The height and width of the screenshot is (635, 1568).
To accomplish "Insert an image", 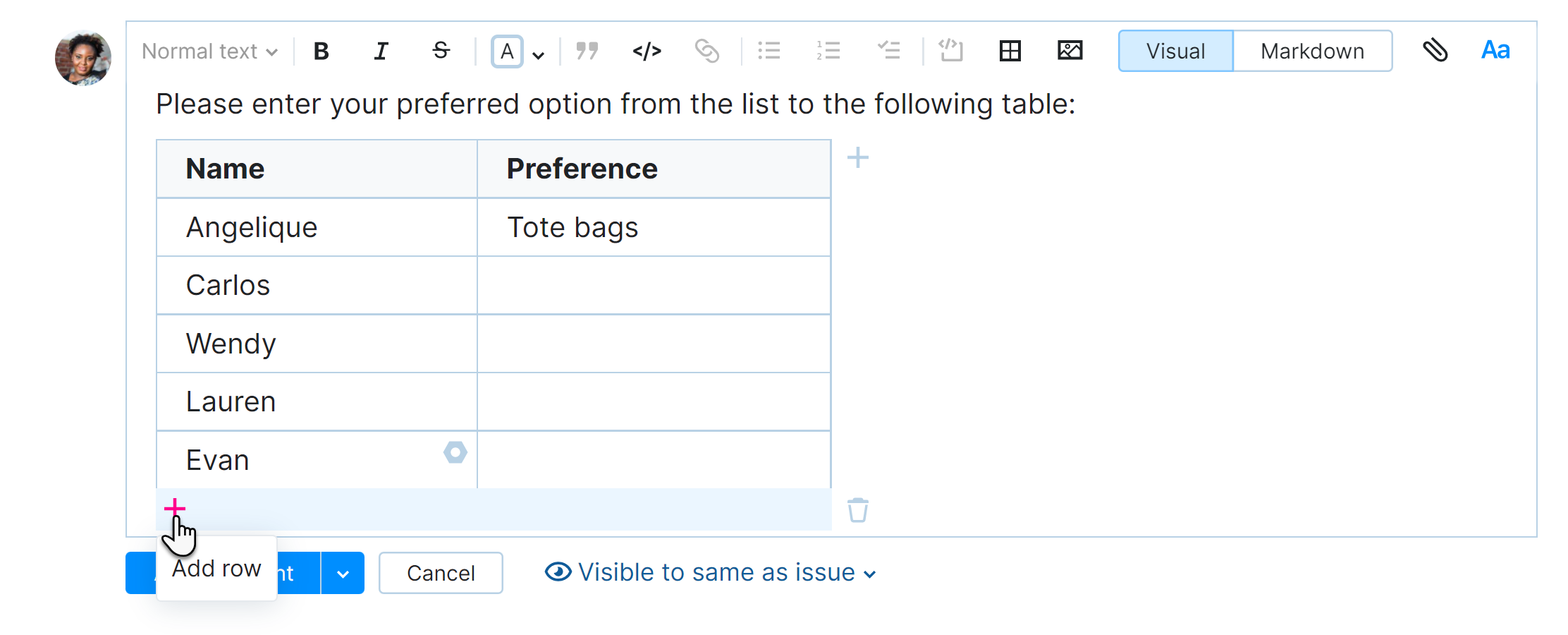I will pos(1070,50).
